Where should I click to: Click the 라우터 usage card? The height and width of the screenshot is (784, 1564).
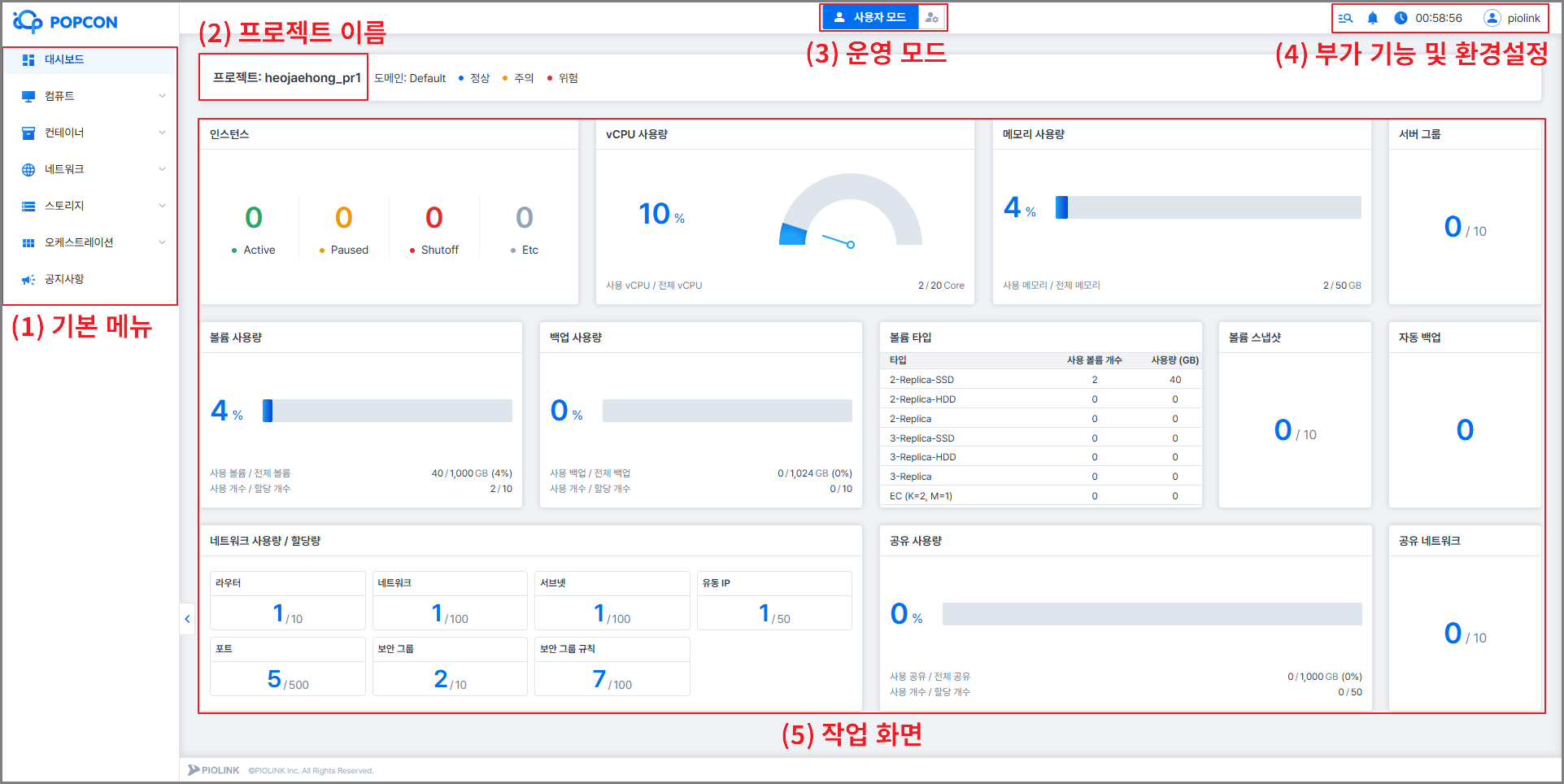pos(287,601)
